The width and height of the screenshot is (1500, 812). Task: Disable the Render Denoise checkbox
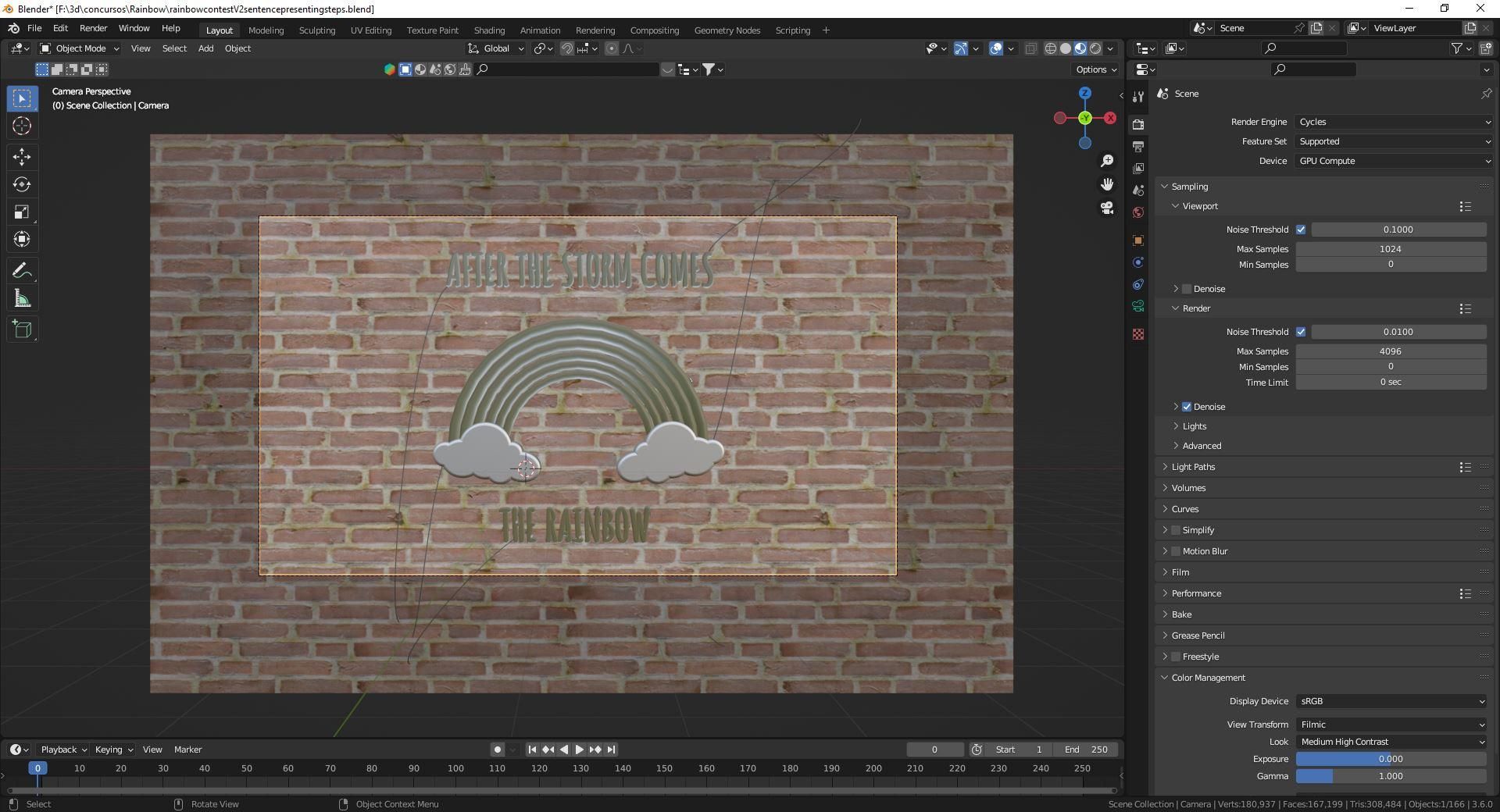point(1187,407)
